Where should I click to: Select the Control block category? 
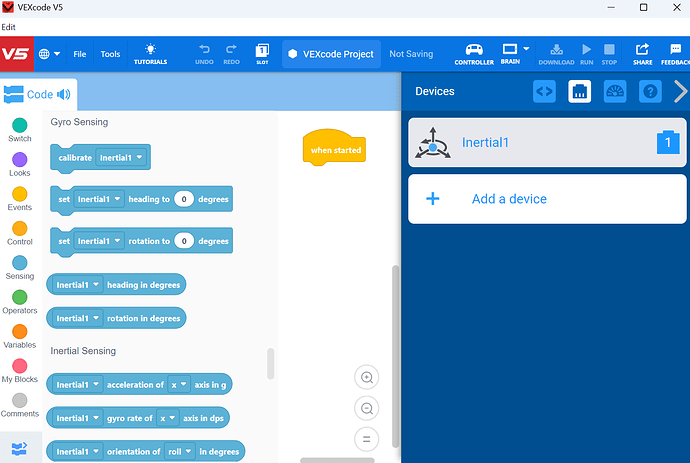(20, 233)
